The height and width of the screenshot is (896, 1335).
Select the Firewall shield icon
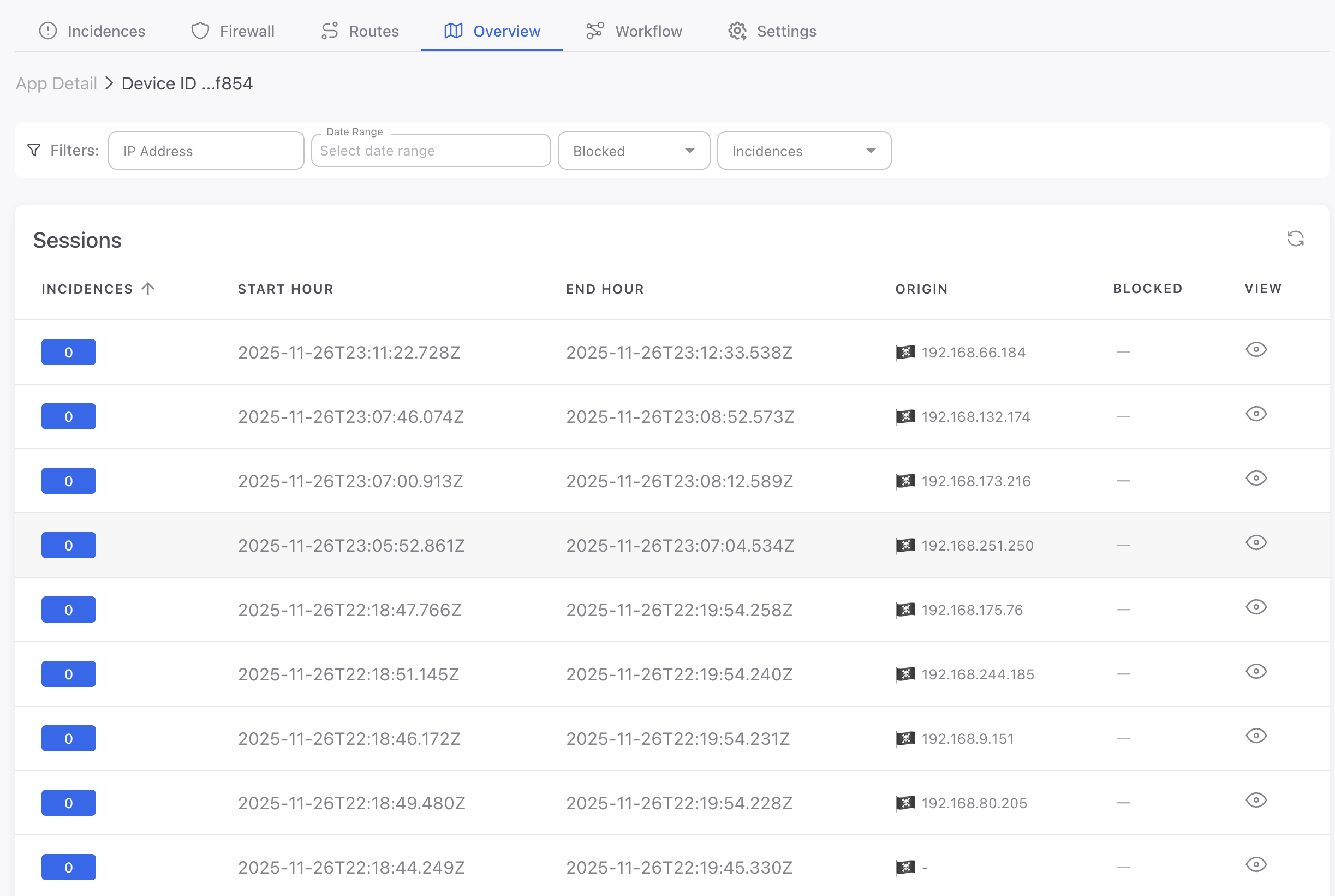[x=199, y=31]
